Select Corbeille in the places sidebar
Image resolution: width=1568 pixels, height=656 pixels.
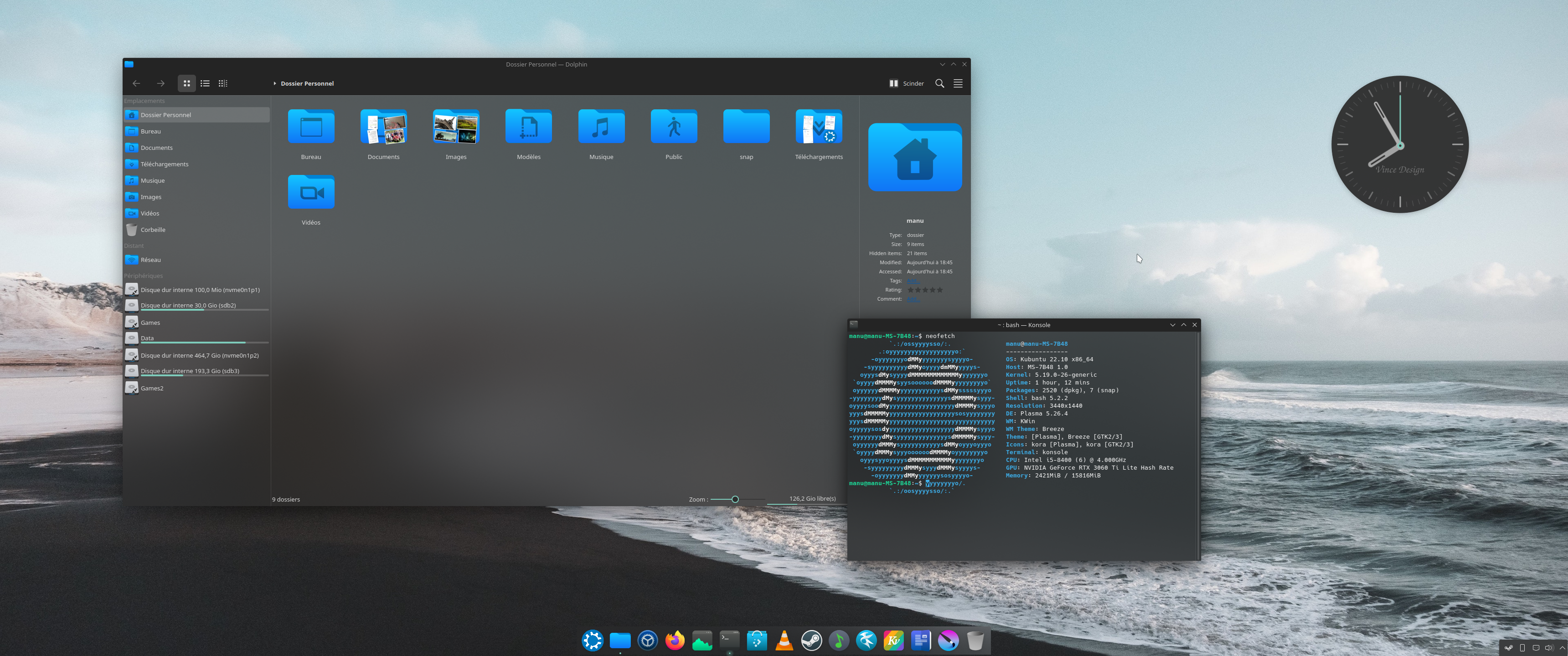pos(153,230)
